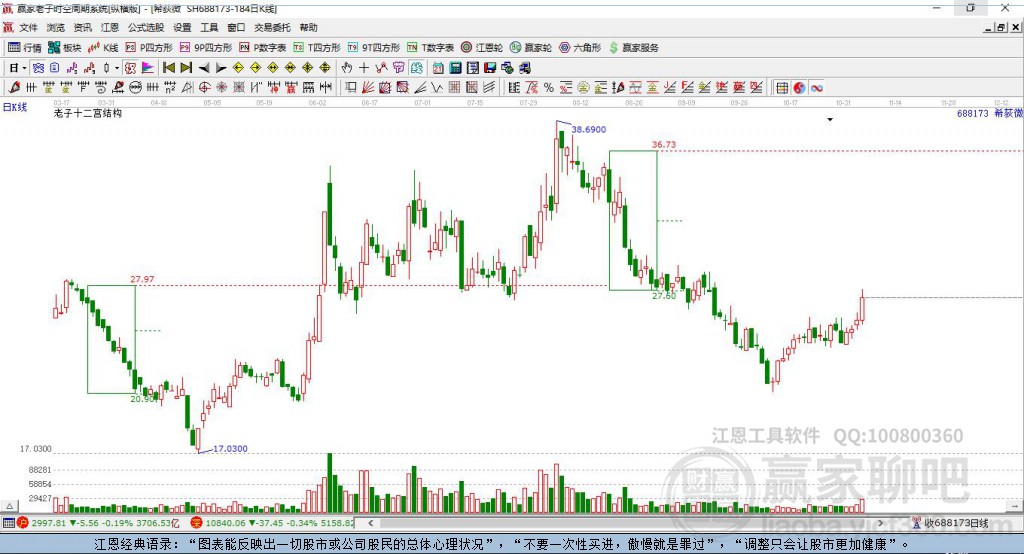The width and height of the screenshot is (1024, 554).
Task: Click the save floppy disk icon
Action: point(490,68)
